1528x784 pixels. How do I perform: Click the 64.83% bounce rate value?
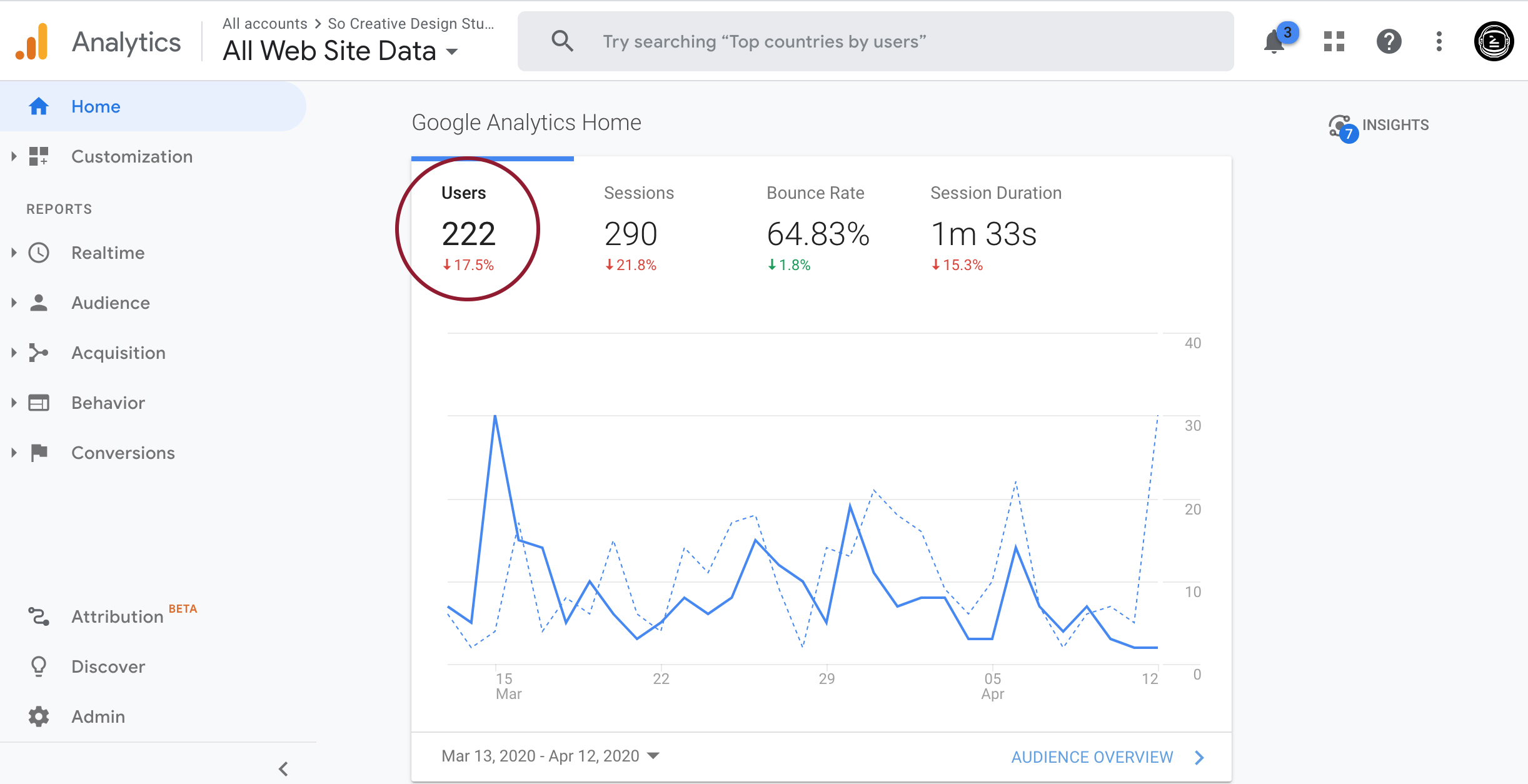pos(818,234)
